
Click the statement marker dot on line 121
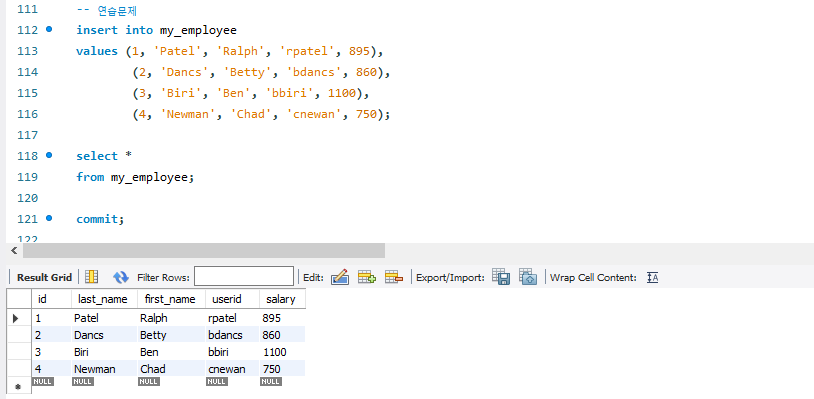(49, 218)
